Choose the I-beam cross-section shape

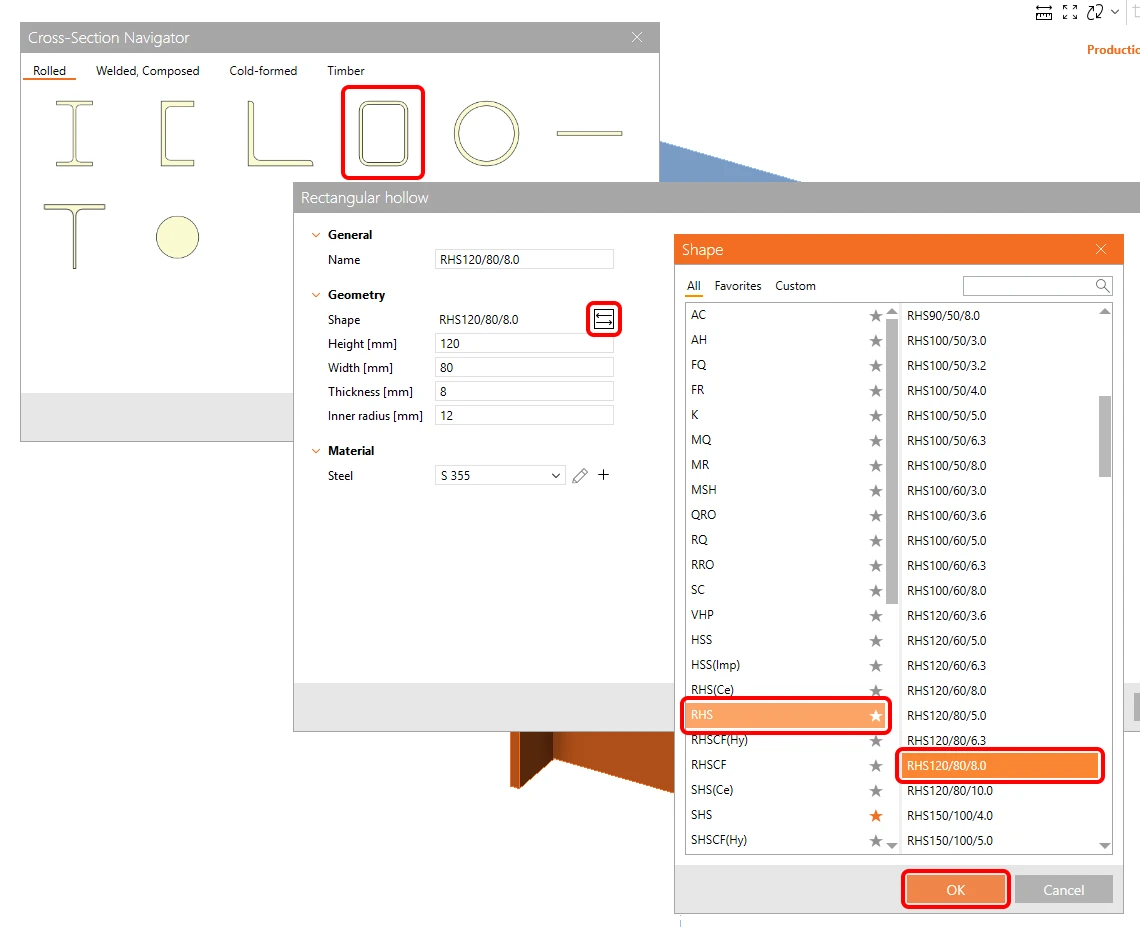[x=74, y=133]
